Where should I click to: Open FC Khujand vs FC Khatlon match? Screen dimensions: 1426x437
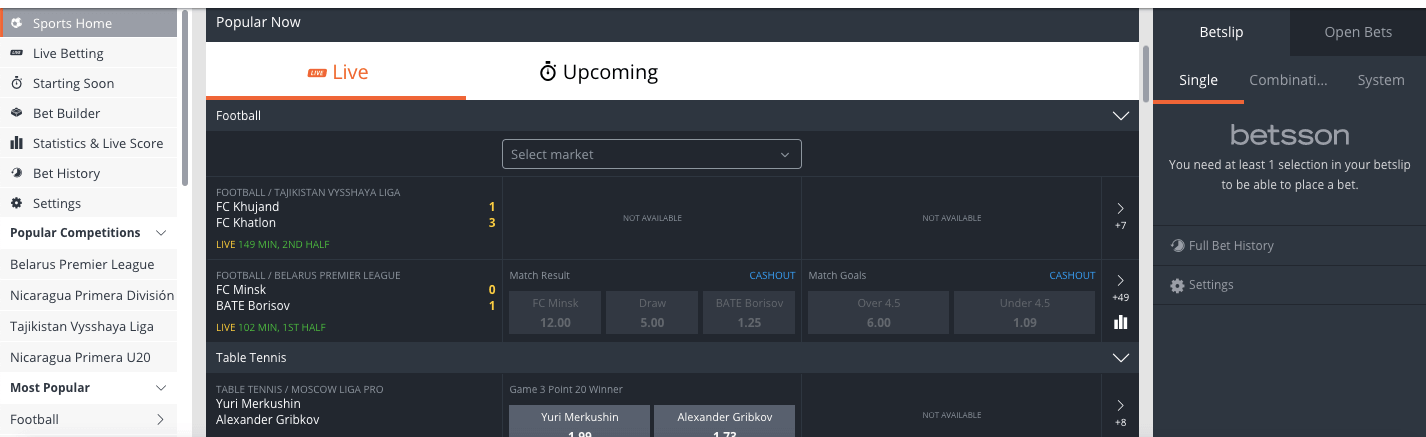point(354,218)
